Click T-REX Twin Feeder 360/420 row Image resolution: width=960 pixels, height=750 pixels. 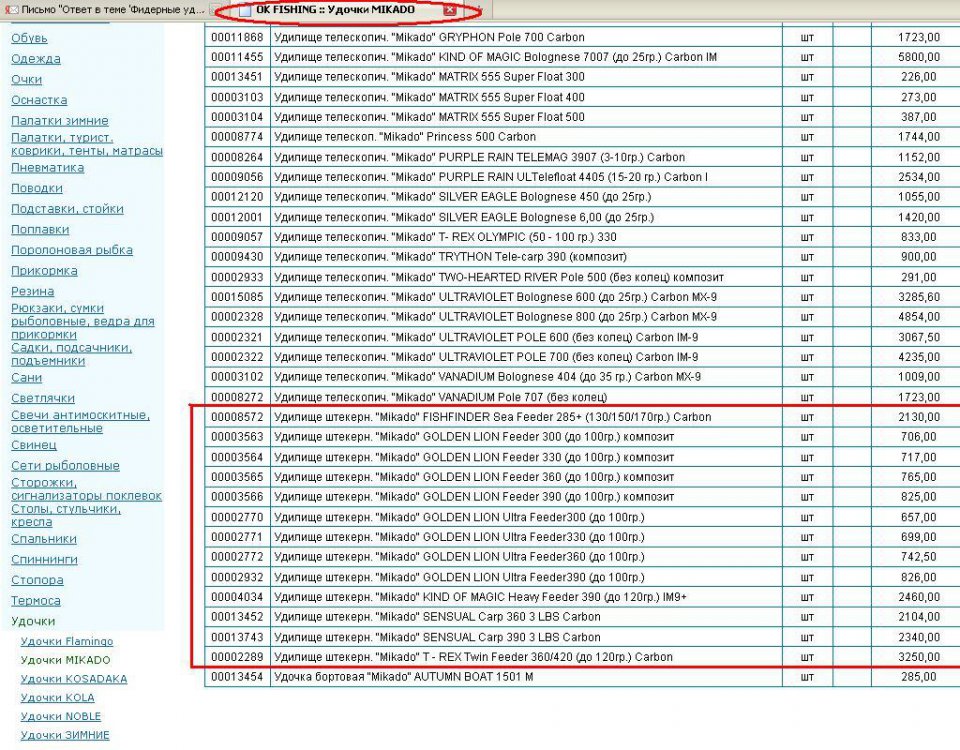[x=582, y=657]
